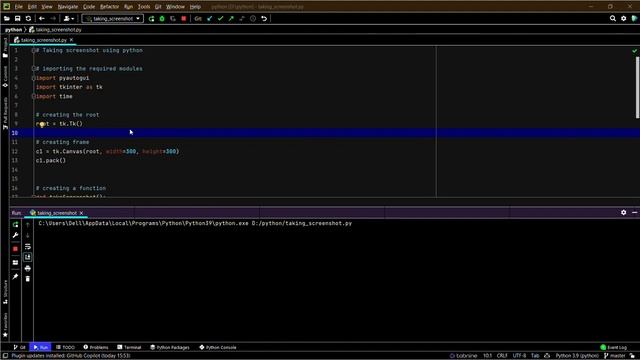Open the Problems tool window button
The width and height of the screenshot is (640, 360).
click(x=96, y=347)
